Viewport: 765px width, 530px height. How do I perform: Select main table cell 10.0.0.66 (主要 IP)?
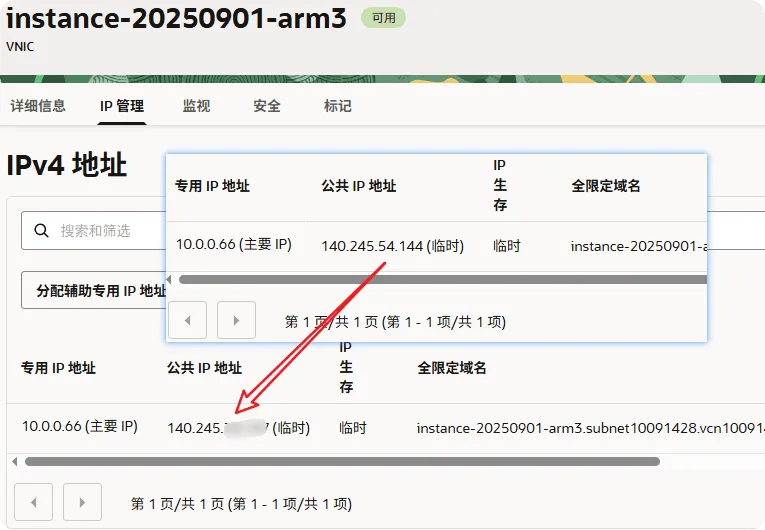pyautogui.click(x=80, y=427)
